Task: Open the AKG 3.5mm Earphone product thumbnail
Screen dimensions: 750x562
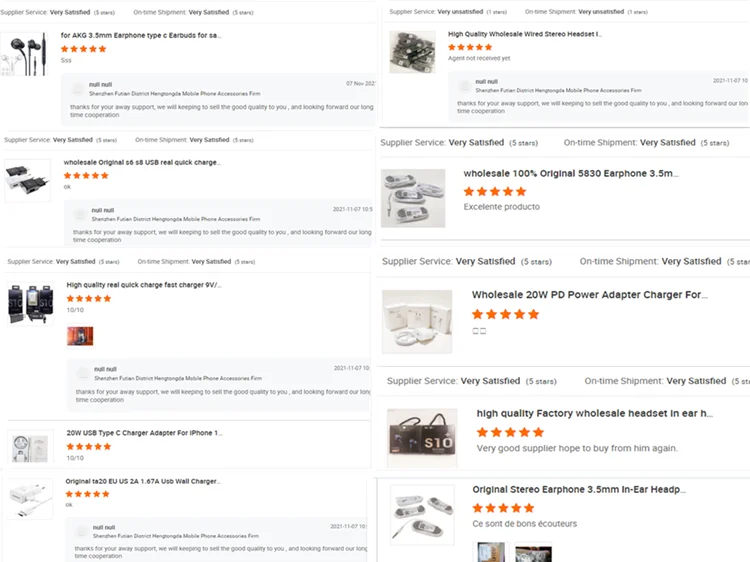Action: [24, 54]
